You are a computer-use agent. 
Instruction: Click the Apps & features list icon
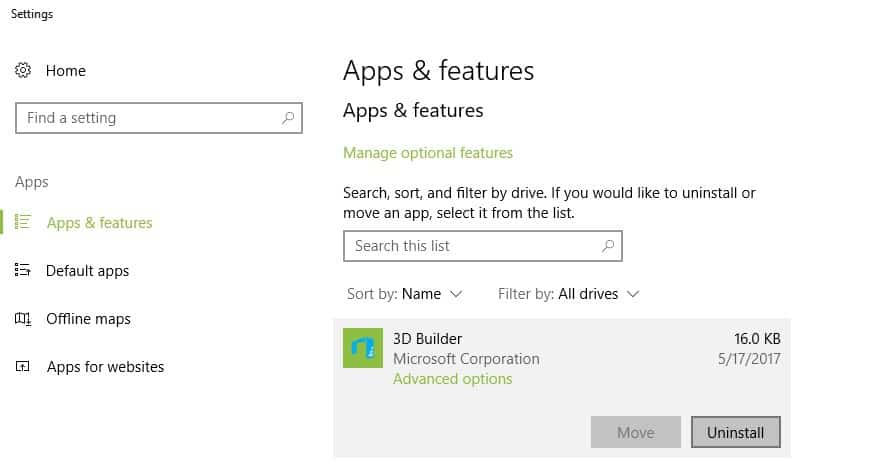[x=23, y=222]
